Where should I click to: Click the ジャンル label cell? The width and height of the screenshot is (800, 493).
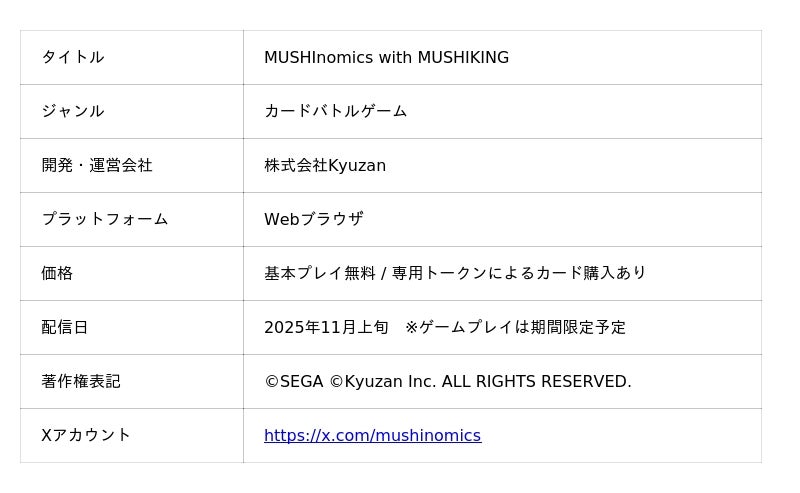73,112
